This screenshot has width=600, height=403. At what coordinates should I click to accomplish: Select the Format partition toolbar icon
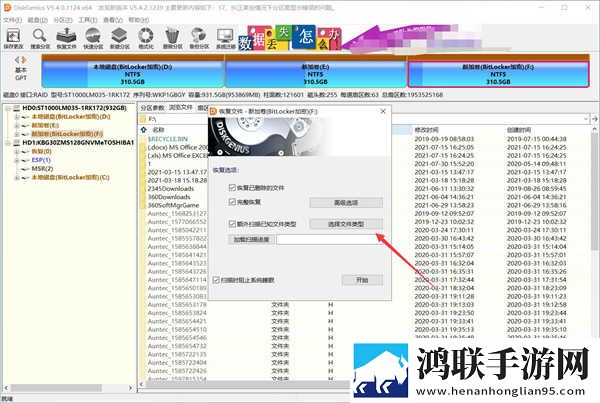coord(146,38)
